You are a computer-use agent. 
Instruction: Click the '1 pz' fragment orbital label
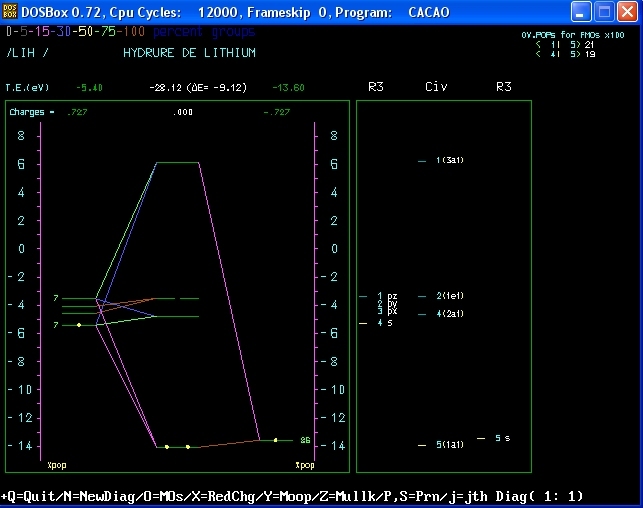click(387, 296)
